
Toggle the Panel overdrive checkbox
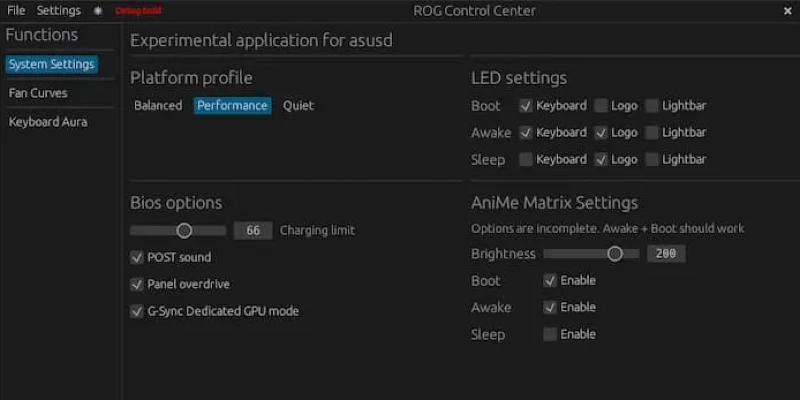point(136,285)
